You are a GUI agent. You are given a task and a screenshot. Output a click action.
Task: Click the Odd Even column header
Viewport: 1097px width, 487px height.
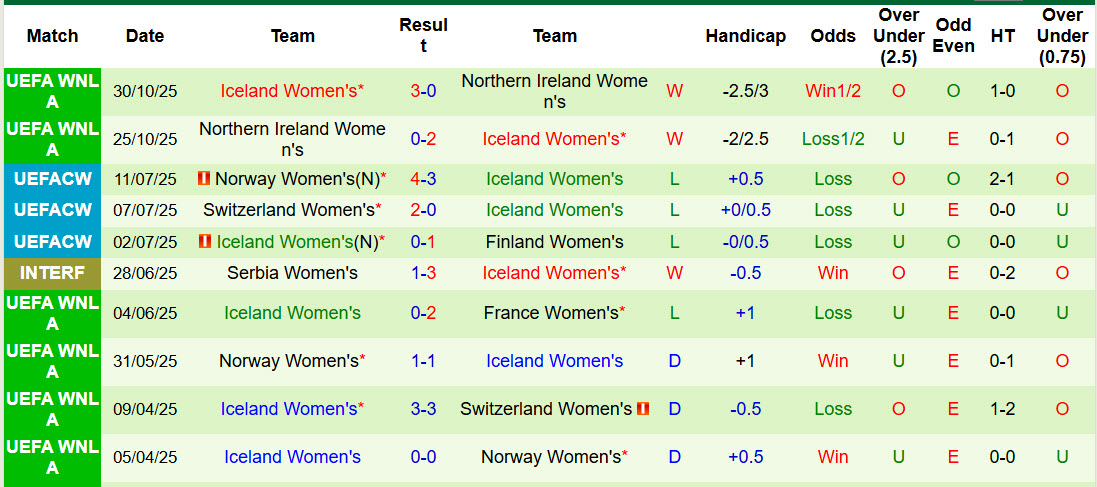pyautogui.click(x=953, y=36)
